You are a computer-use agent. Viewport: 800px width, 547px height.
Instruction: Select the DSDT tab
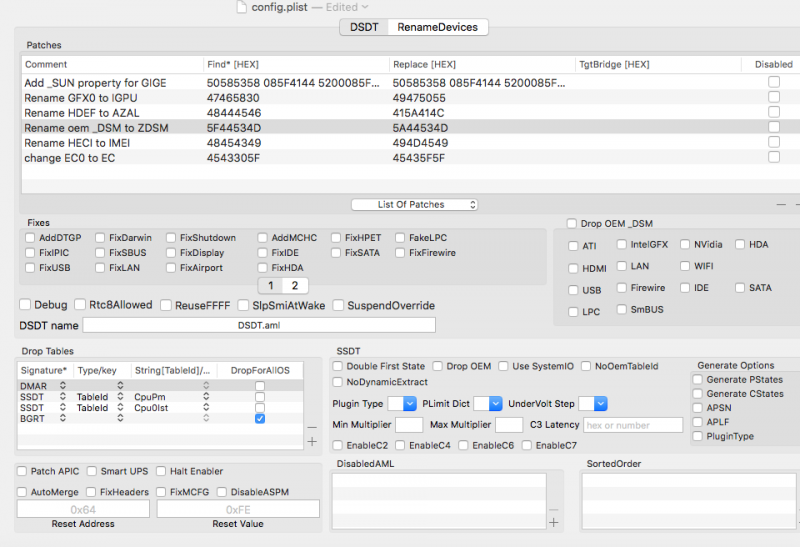(364, 27)
